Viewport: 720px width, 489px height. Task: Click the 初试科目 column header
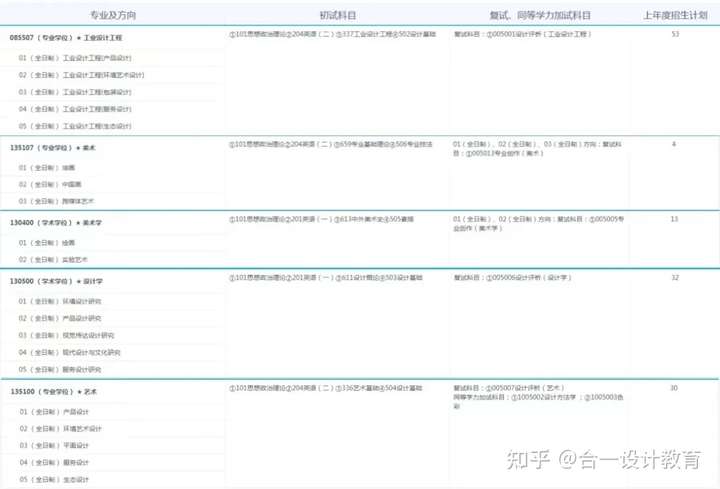(x=338, y=15)
